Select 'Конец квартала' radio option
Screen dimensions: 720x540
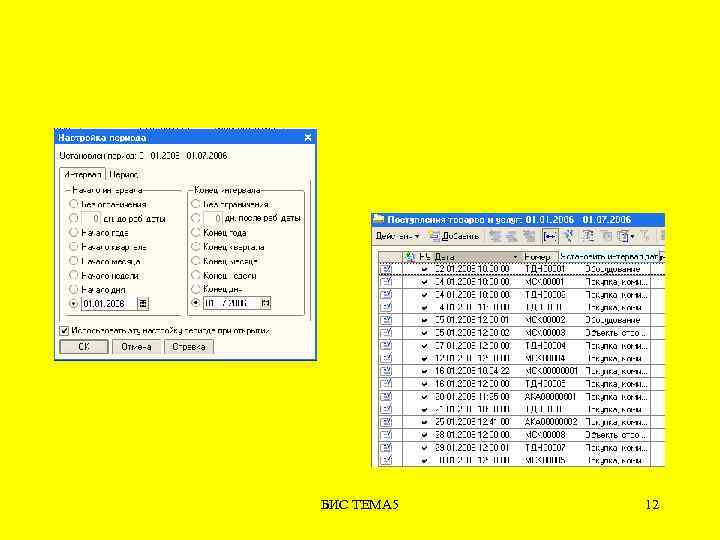196,247
